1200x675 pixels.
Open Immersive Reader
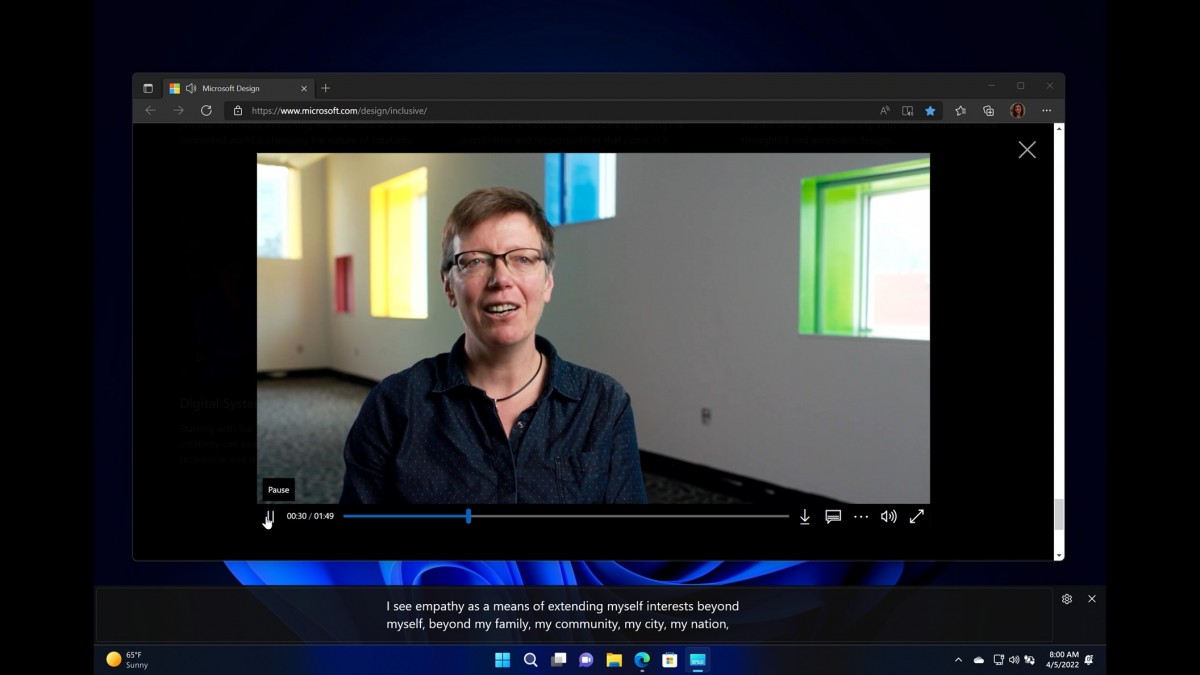[907, 111]
